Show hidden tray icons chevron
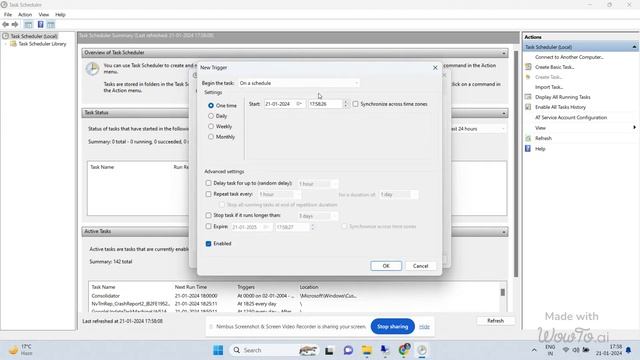Viewport: 640px width, 360px height. point(534,350)
